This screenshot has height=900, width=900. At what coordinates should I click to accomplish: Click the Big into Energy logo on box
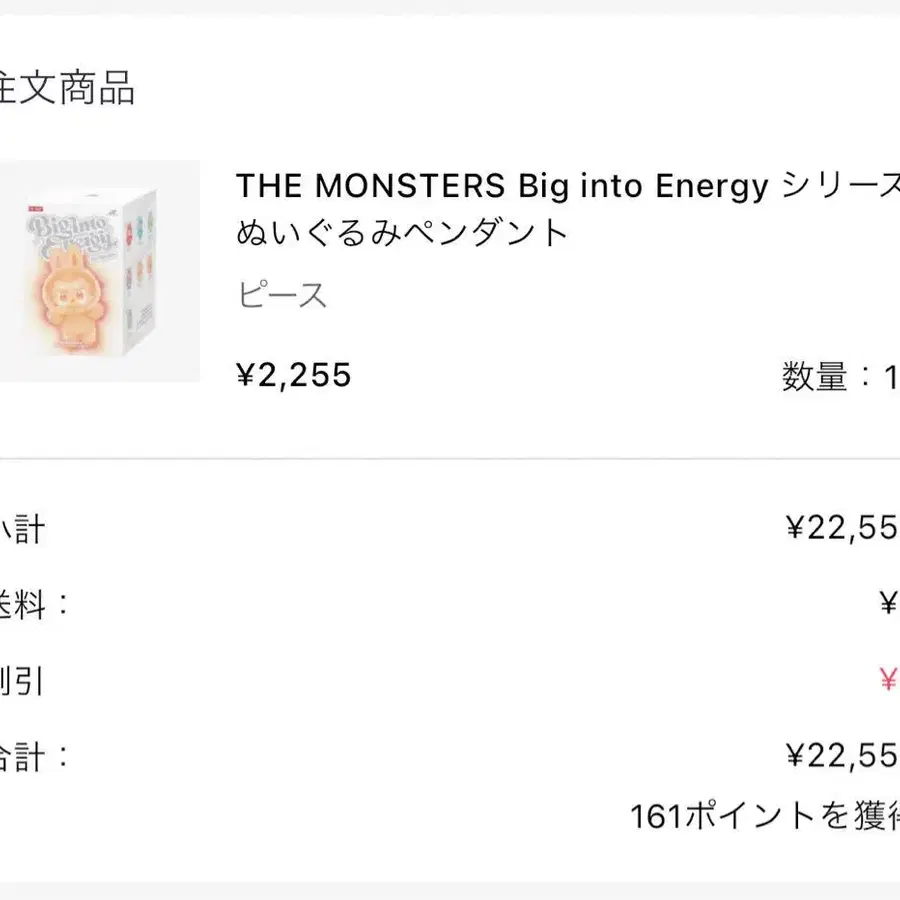[77, 239]
